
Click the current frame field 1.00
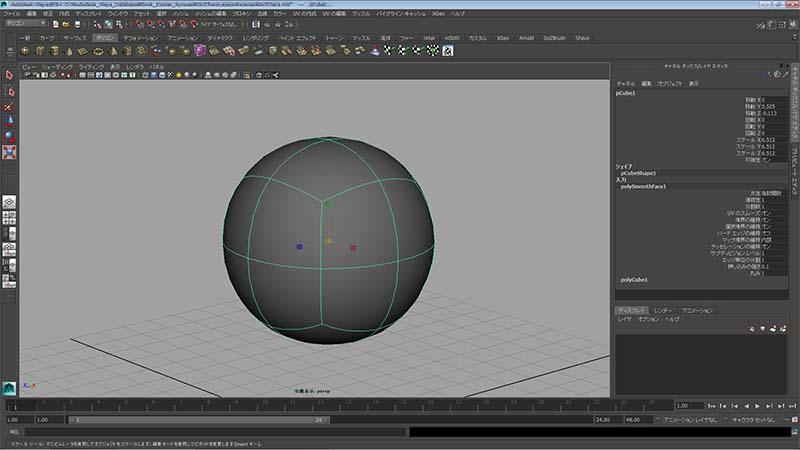pyautogui.click(x=689, y=406)
